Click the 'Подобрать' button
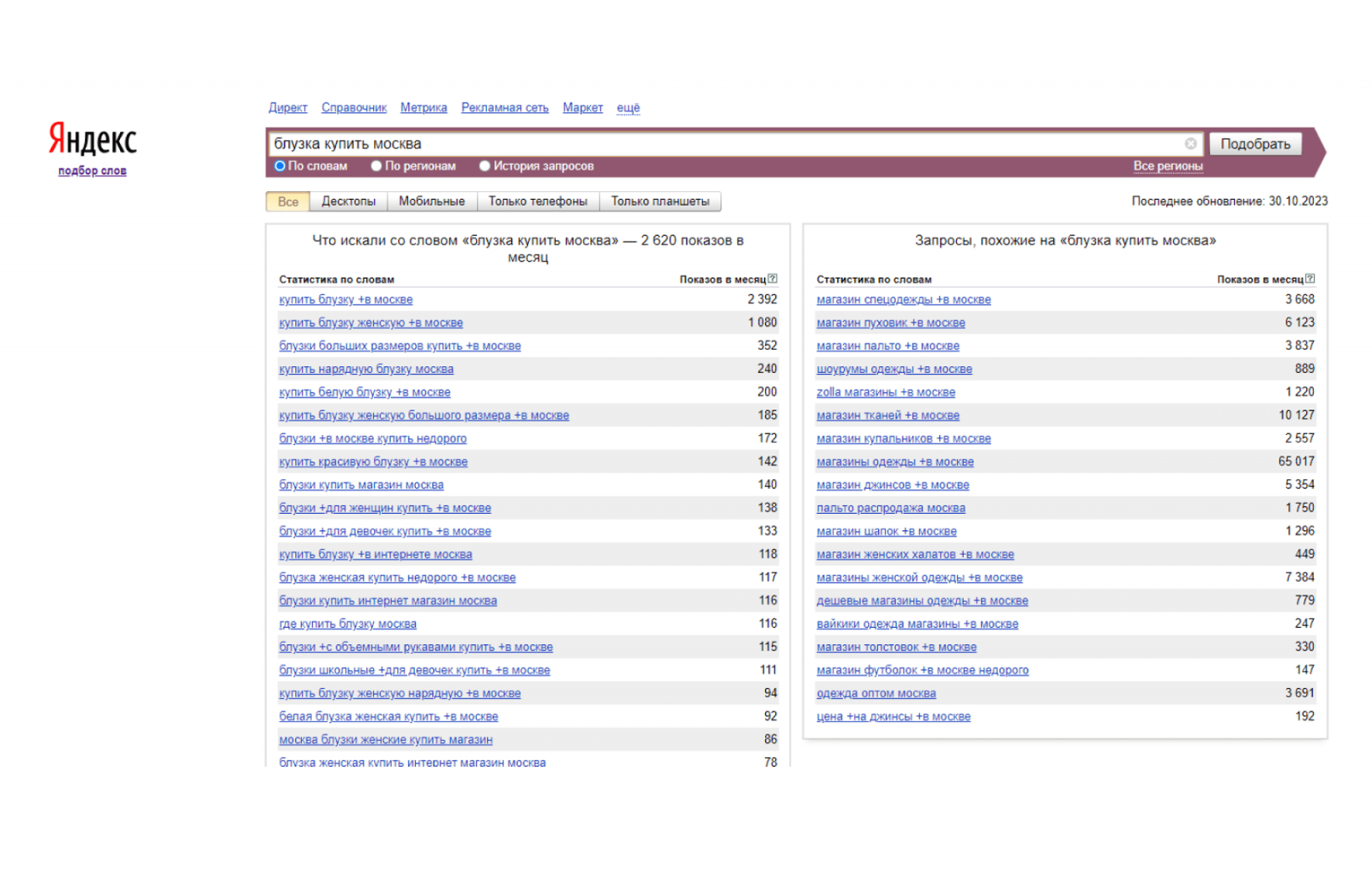This screenshot has height=880, width=1372. coord(1255,144)
